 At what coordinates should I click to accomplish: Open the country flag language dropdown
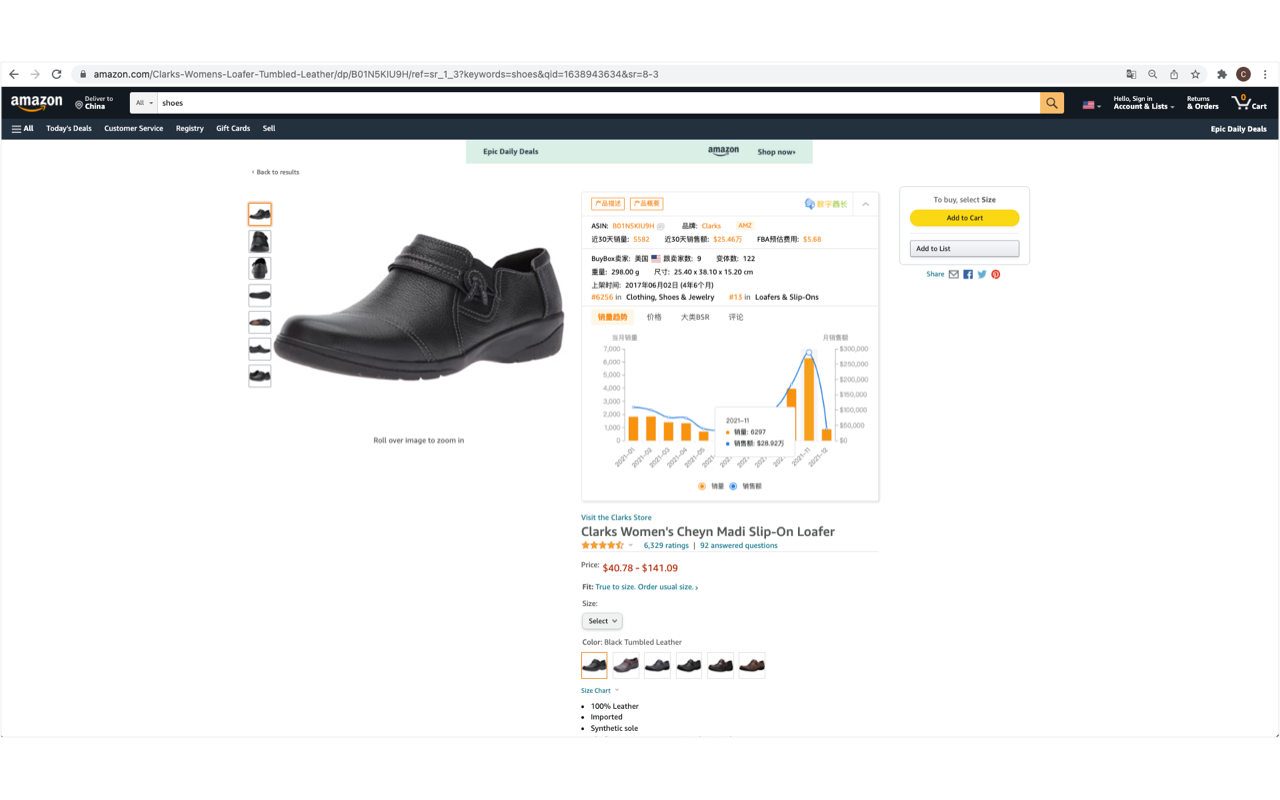point(1091,104)
